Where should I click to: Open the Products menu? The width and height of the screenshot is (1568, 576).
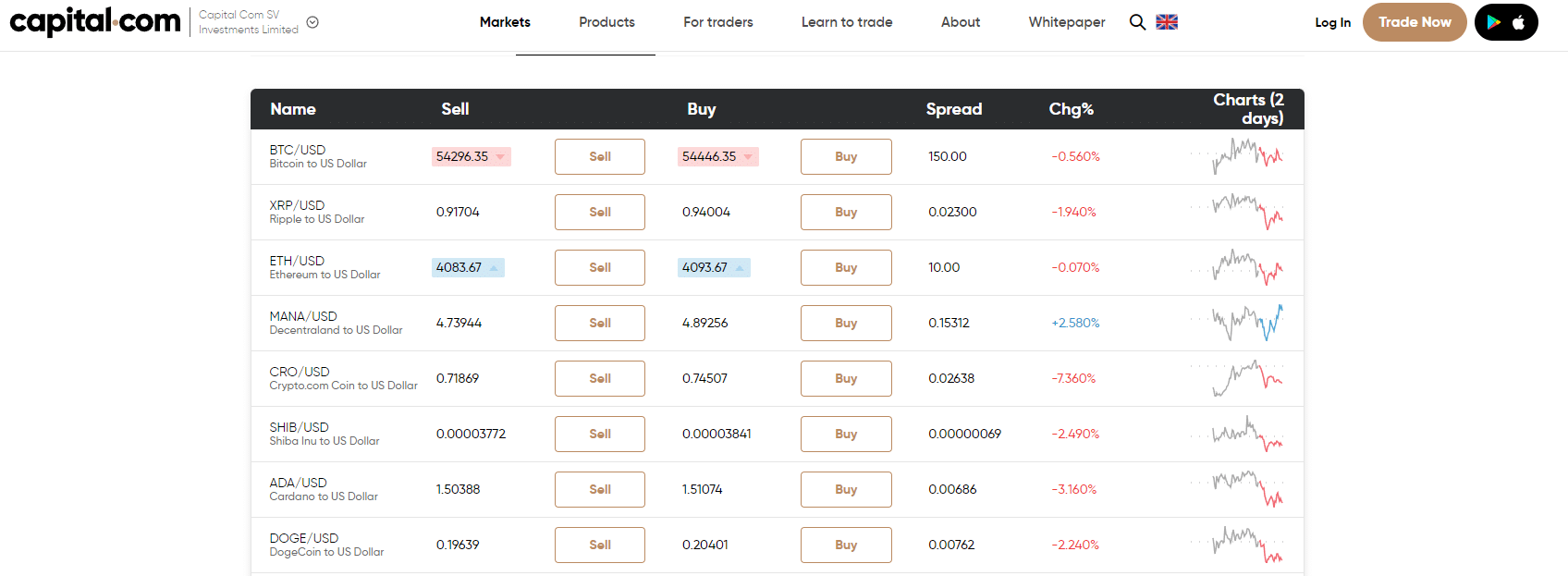(606, 22)
